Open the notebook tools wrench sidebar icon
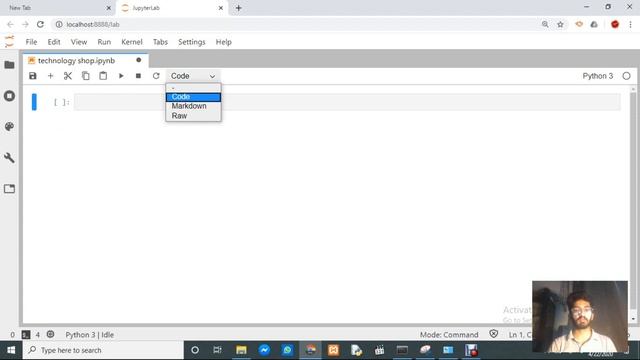The height and width of the screenshot is (360, 640). click(9, 158)
